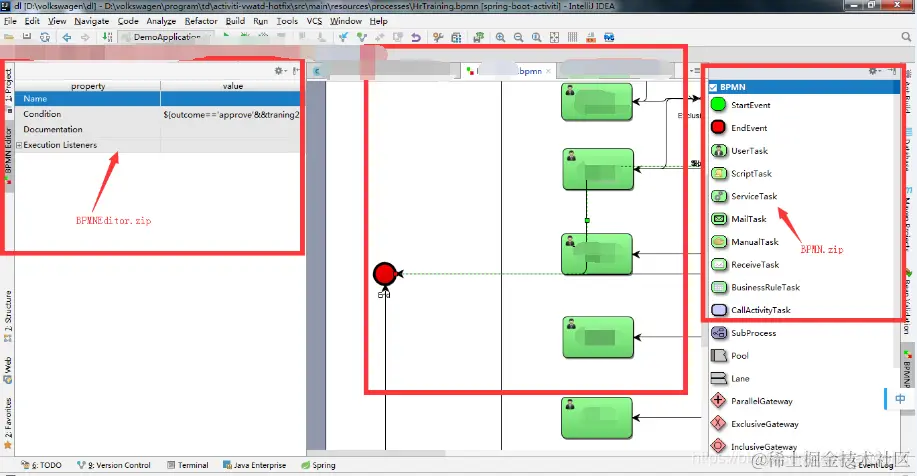Open the Structure side tool window
The height and width of the screenshot is (476, 917).
[x=8, y=316]
